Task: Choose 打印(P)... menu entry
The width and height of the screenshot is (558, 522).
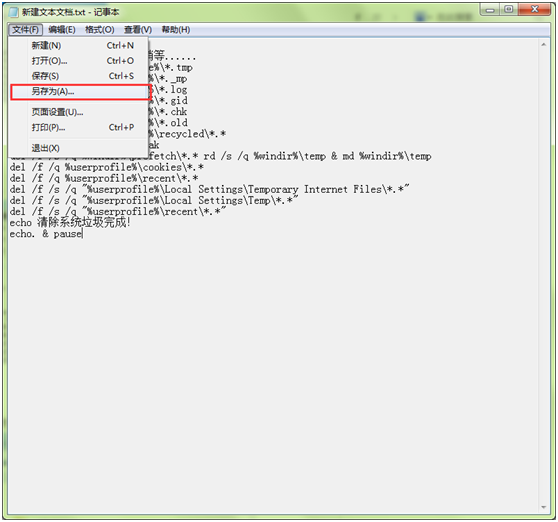Action: click(79, 127)
